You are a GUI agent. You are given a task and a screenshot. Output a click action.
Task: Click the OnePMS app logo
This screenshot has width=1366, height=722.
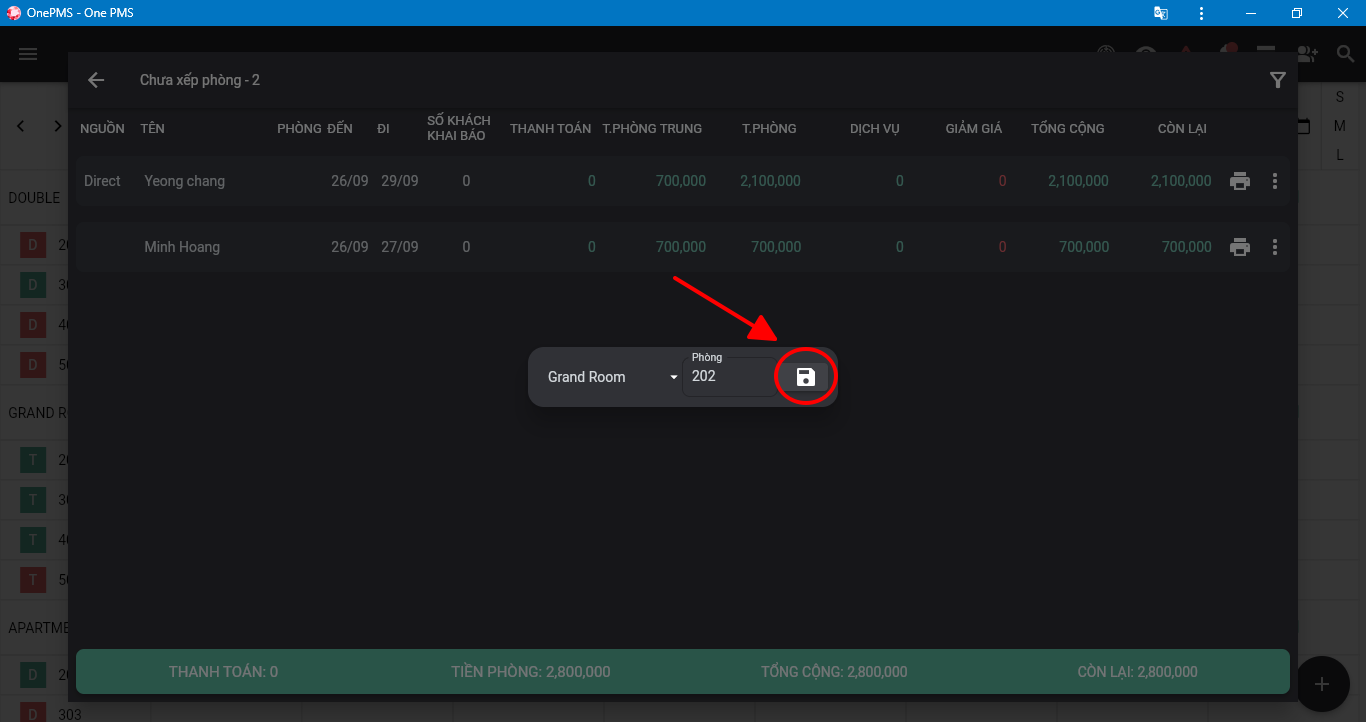point(14,13)
